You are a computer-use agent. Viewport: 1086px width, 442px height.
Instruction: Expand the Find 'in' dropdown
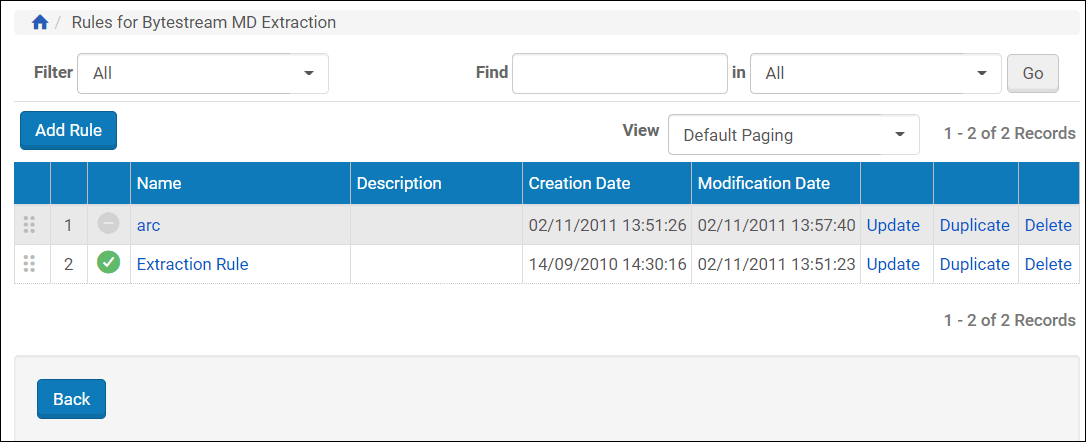coord(875,73)
